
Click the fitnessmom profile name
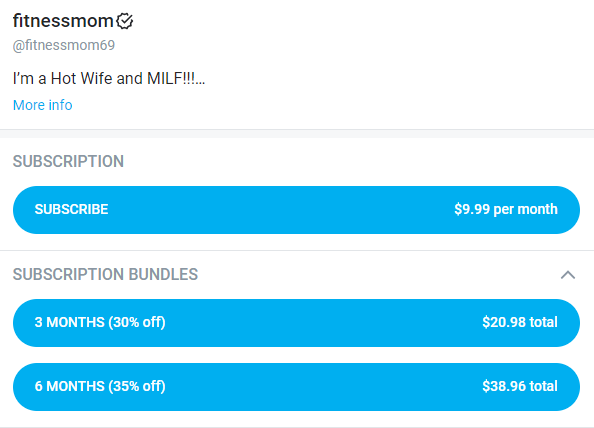coord(63,20)
